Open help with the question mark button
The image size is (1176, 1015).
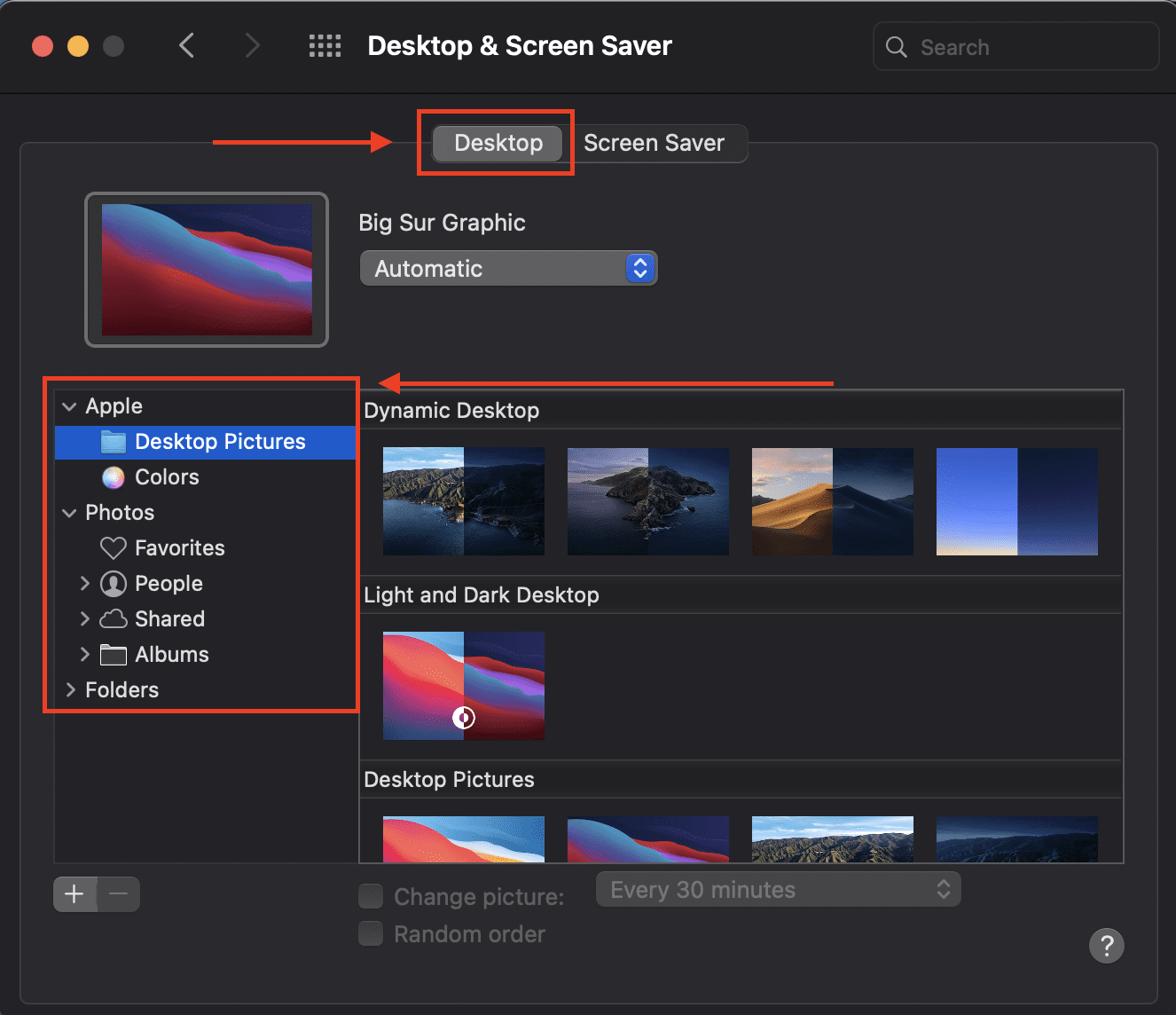[1106, 946]
